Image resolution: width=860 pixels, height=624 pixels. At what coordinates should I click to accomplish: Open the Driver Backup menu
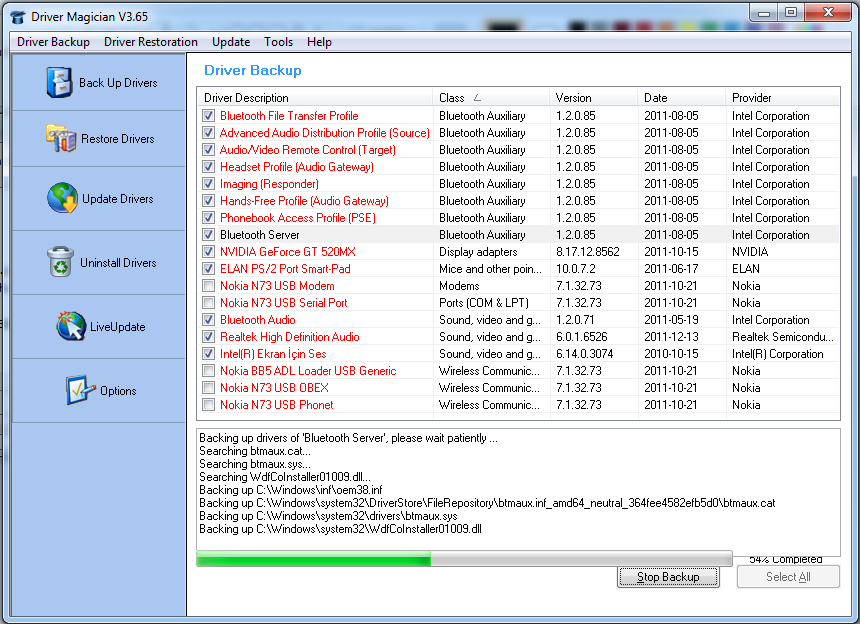tap(53, 42)
